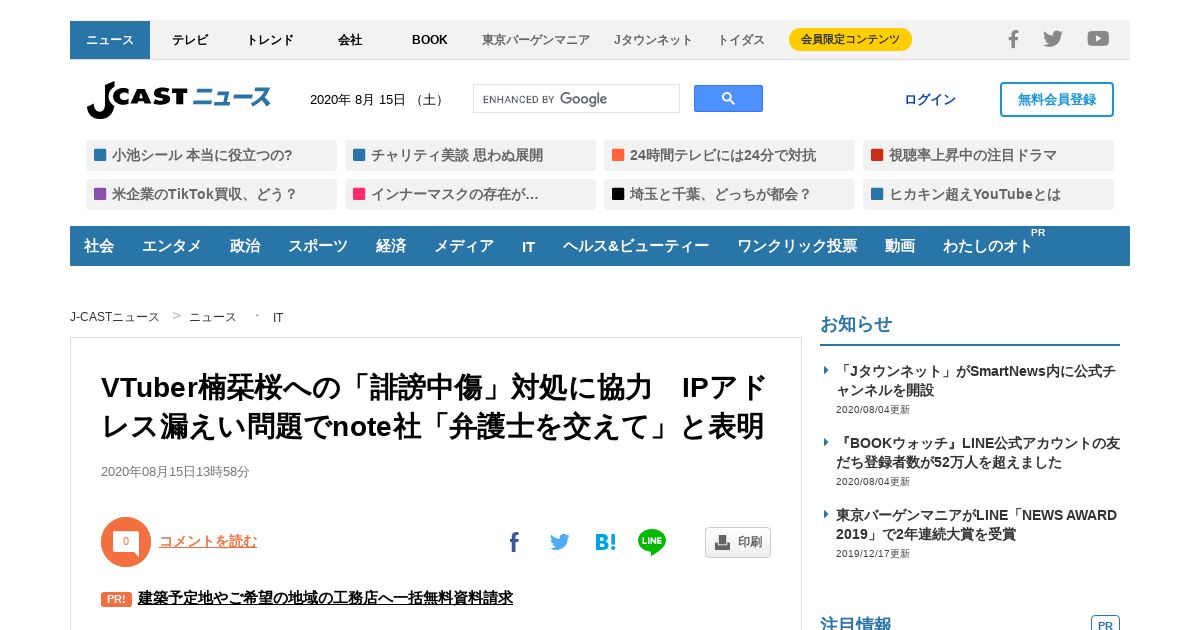Click 会員限定コンテンツ yellow button

(x=850, y=40)
